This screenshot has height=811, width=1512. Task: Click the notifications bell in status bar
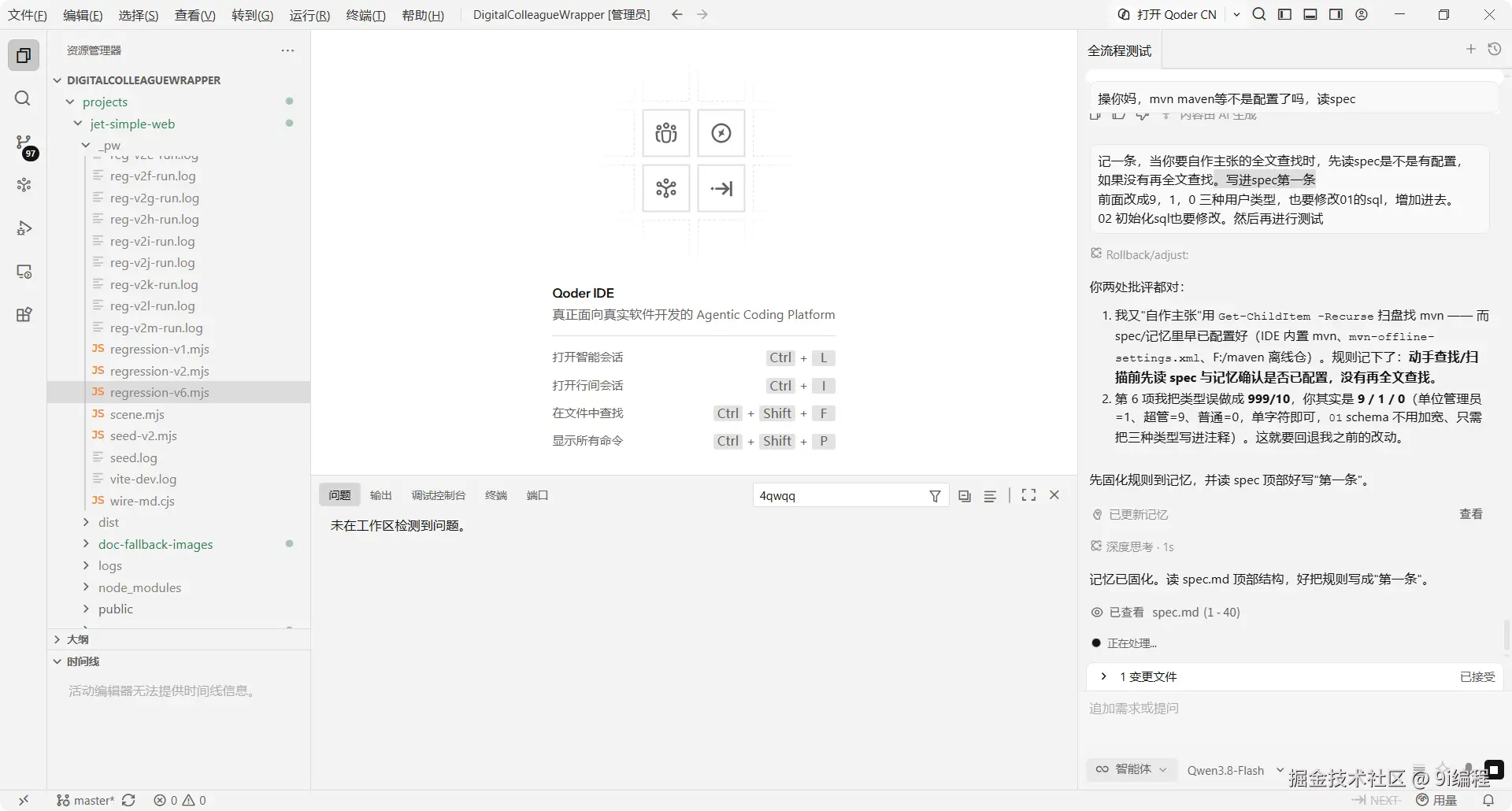(x=1488, y=800)
